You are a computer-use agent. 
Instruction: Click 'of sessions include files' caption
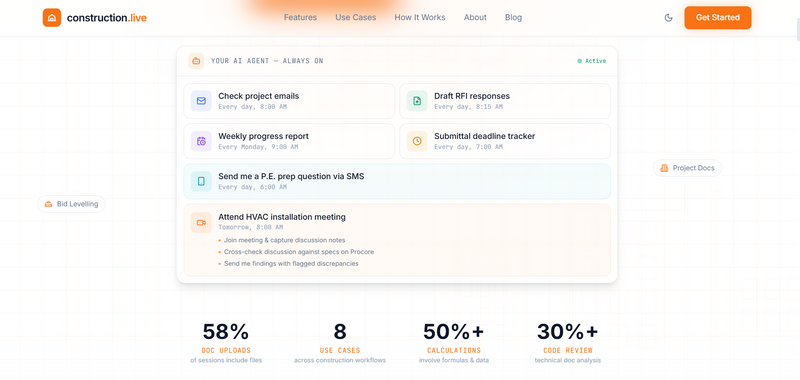pos(226,361)
